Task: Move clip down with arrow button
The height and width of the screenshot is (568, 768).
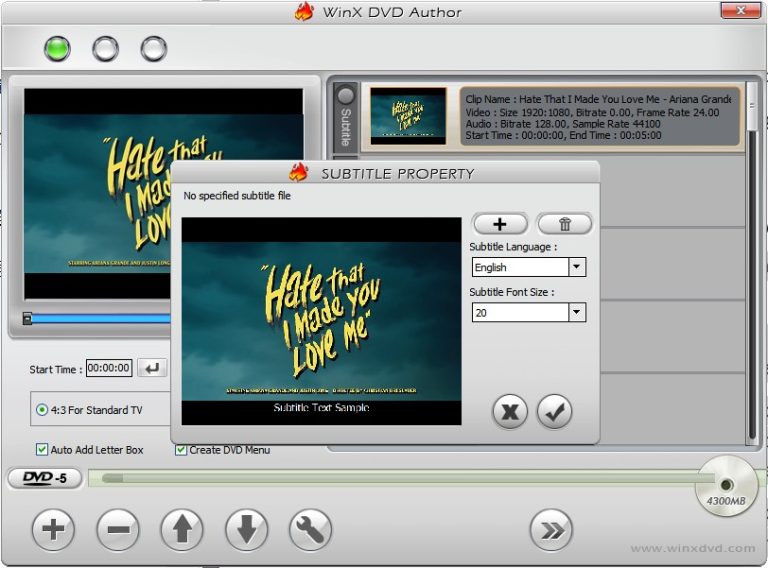Action: 246,529
